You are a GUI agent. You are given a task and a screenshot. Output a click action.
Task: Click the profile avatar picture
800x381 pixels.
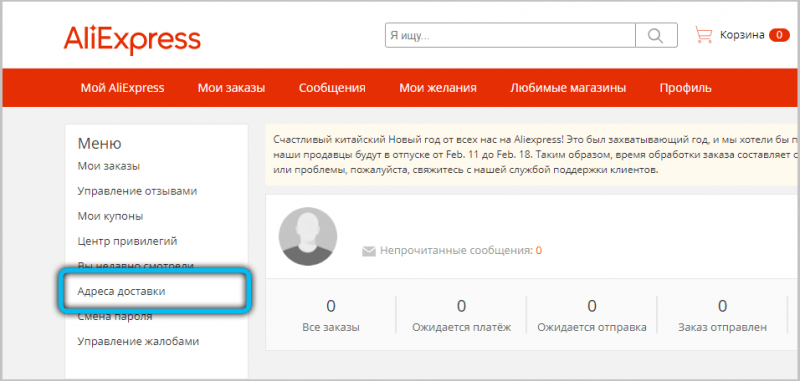point(308,236)
